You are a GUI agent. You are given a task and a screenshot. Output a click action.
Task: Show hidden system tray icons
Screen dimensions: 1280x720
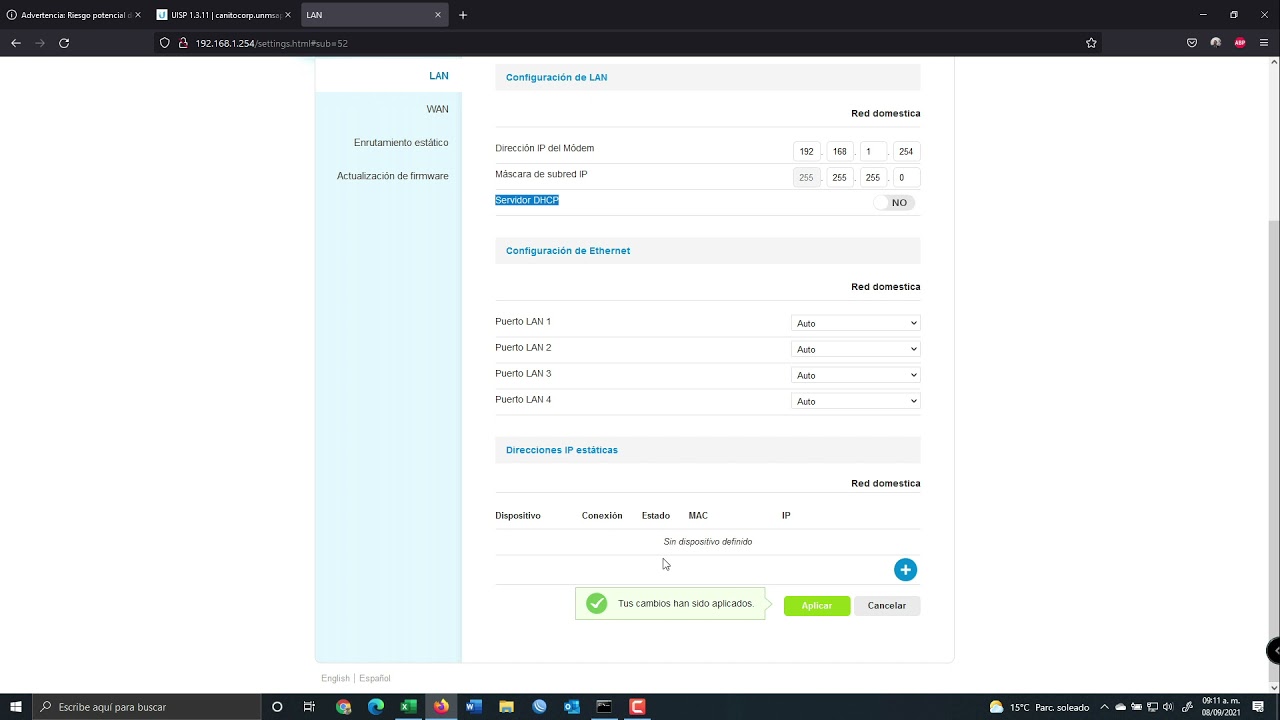1104,707
